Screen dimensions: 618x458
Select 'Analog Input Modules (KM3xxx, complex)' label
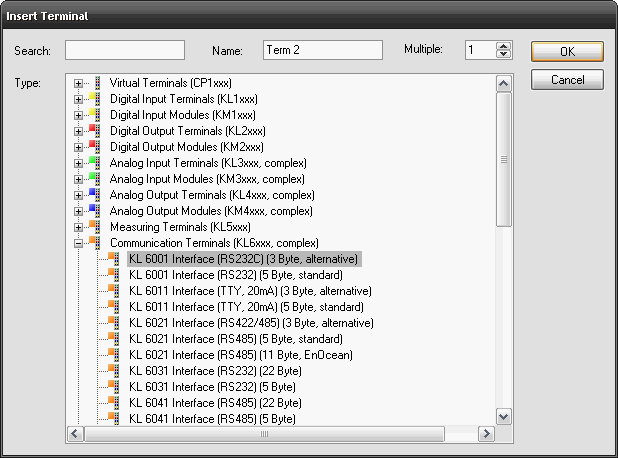pyautogui.click(x=207, y=179)
